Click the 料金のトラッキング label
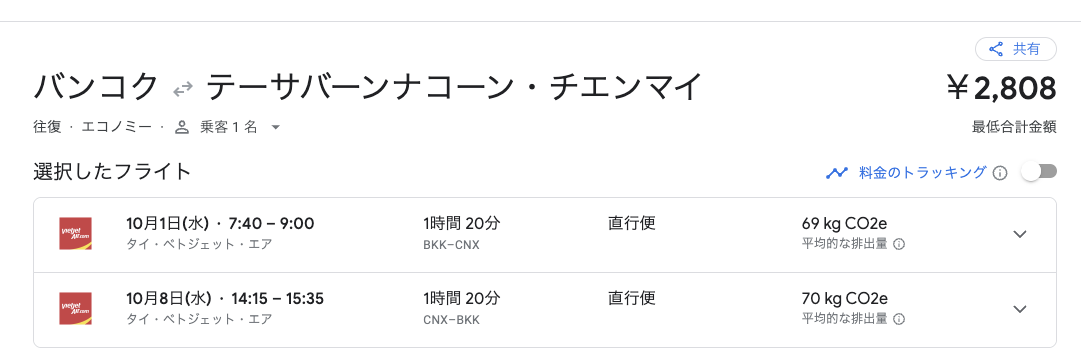Image resolution: width=1081 pixels, height=362 pixels. [x=922, y=172]
